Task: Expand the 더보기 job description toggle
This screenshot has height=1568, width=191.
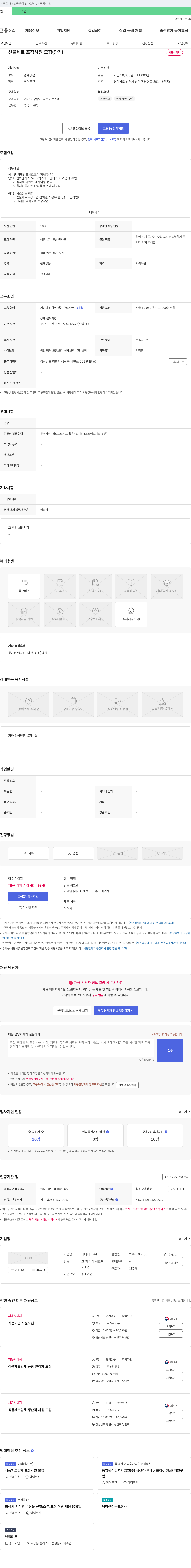Action: click(95, 212)
